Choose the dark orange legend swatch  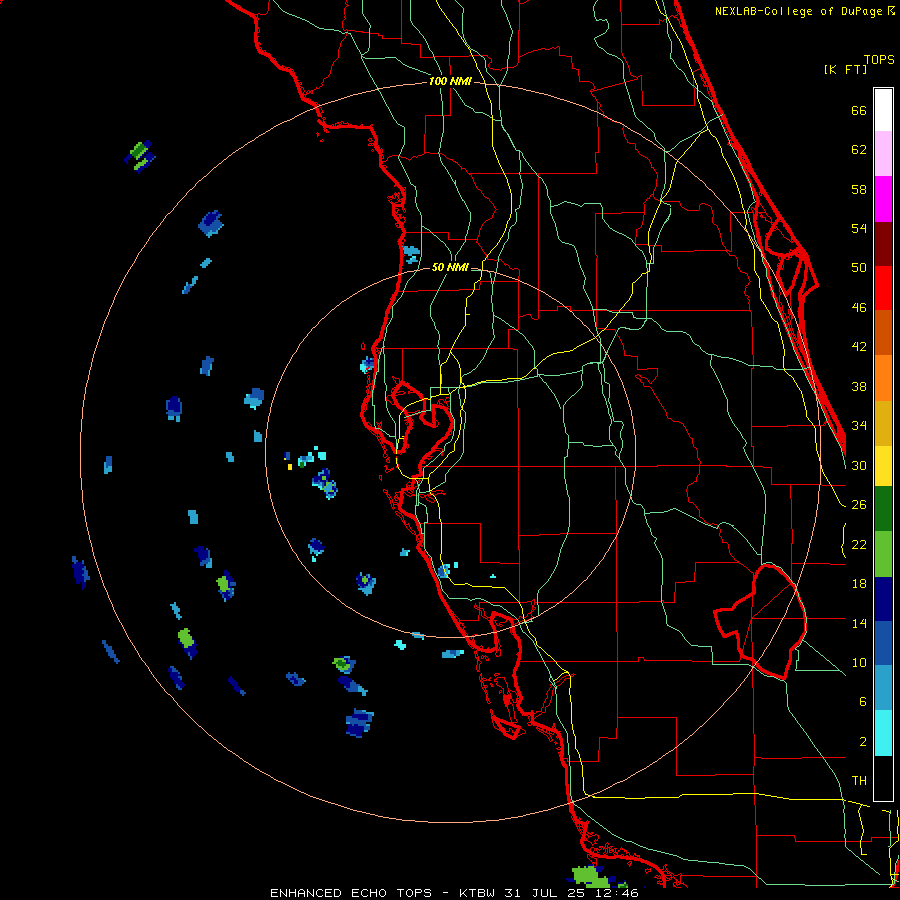(x=883, y=333)
